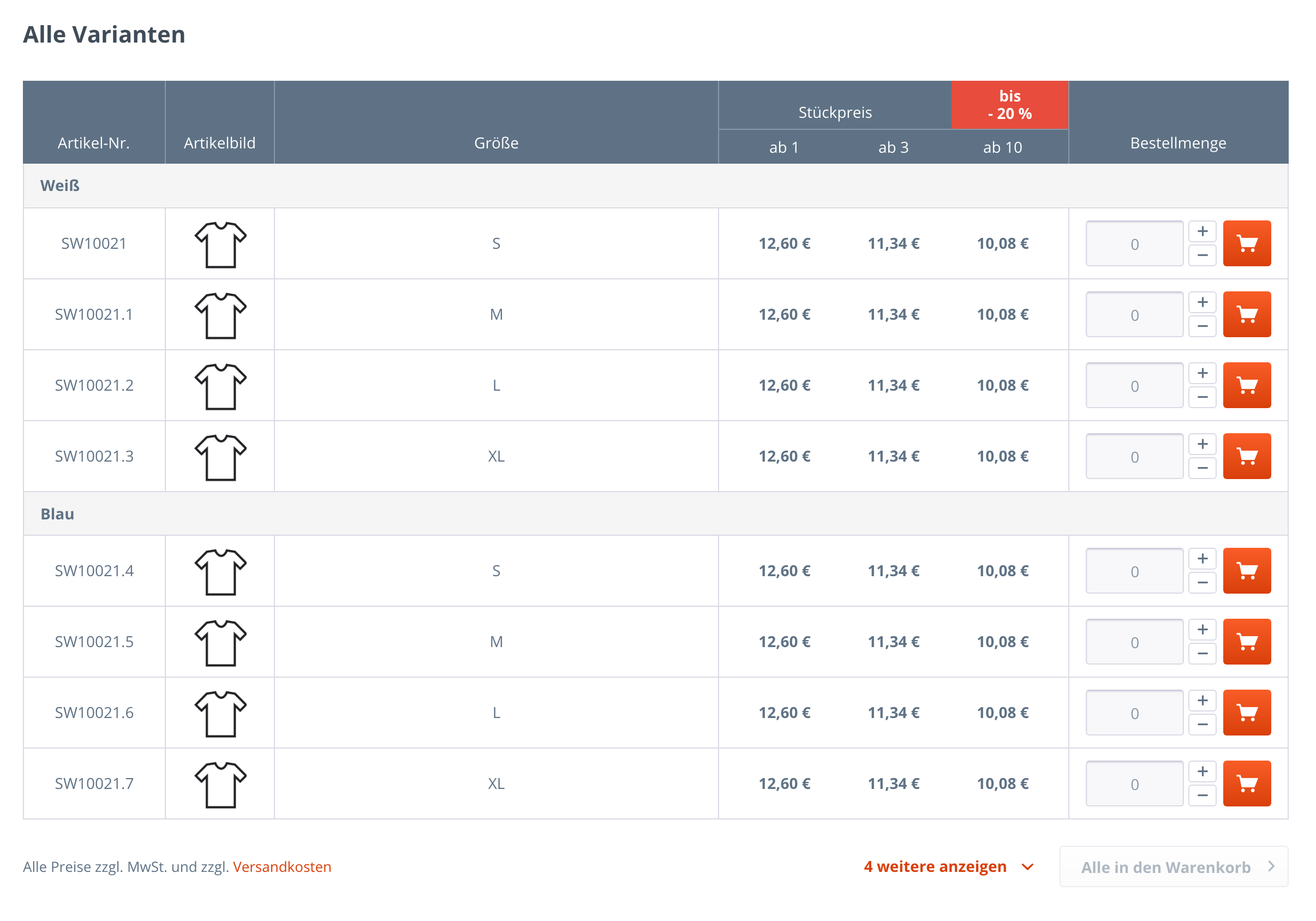
Task: Click 'Alle in den Warenkorb' button
Action: [1173, 866]
